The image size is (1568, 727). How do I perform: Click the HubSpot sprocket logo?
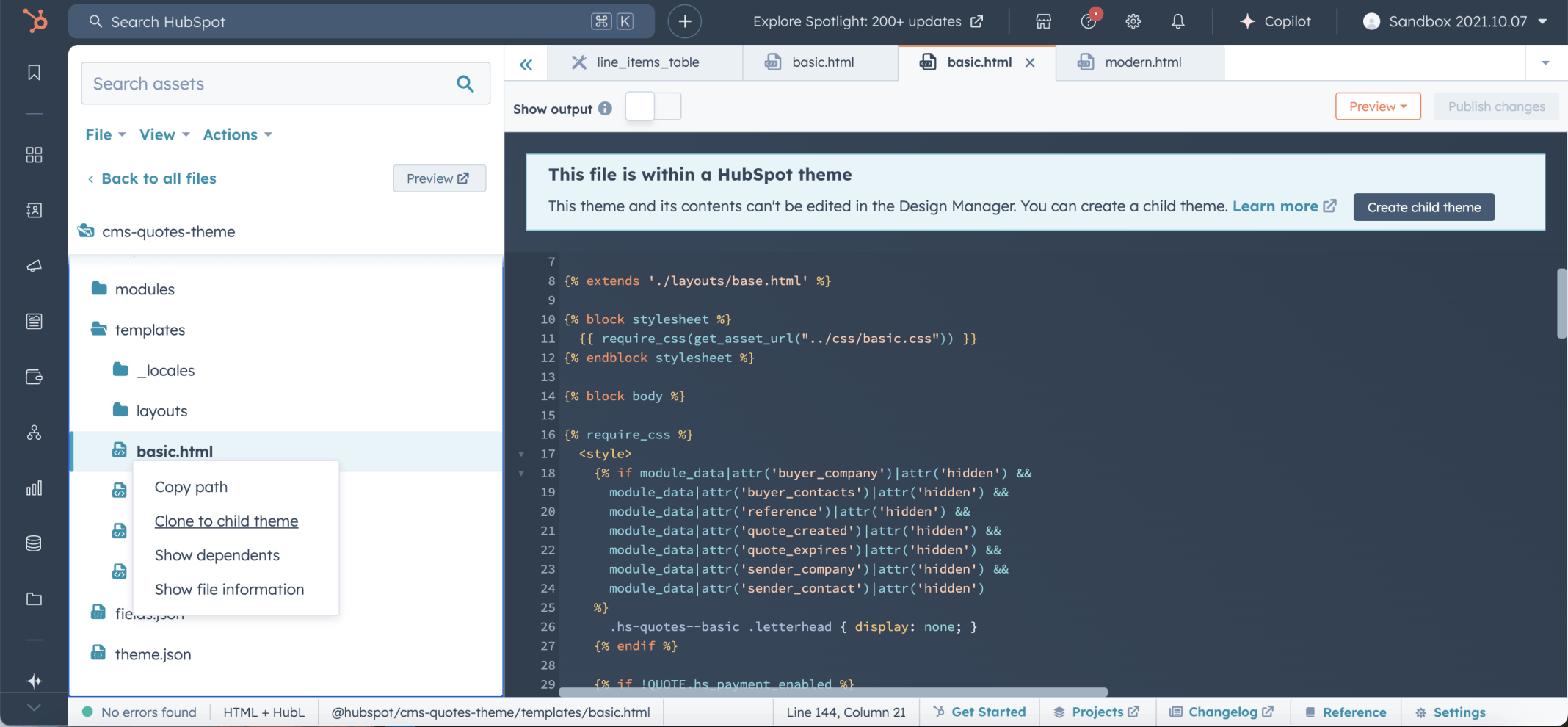[x=35, y=21]
